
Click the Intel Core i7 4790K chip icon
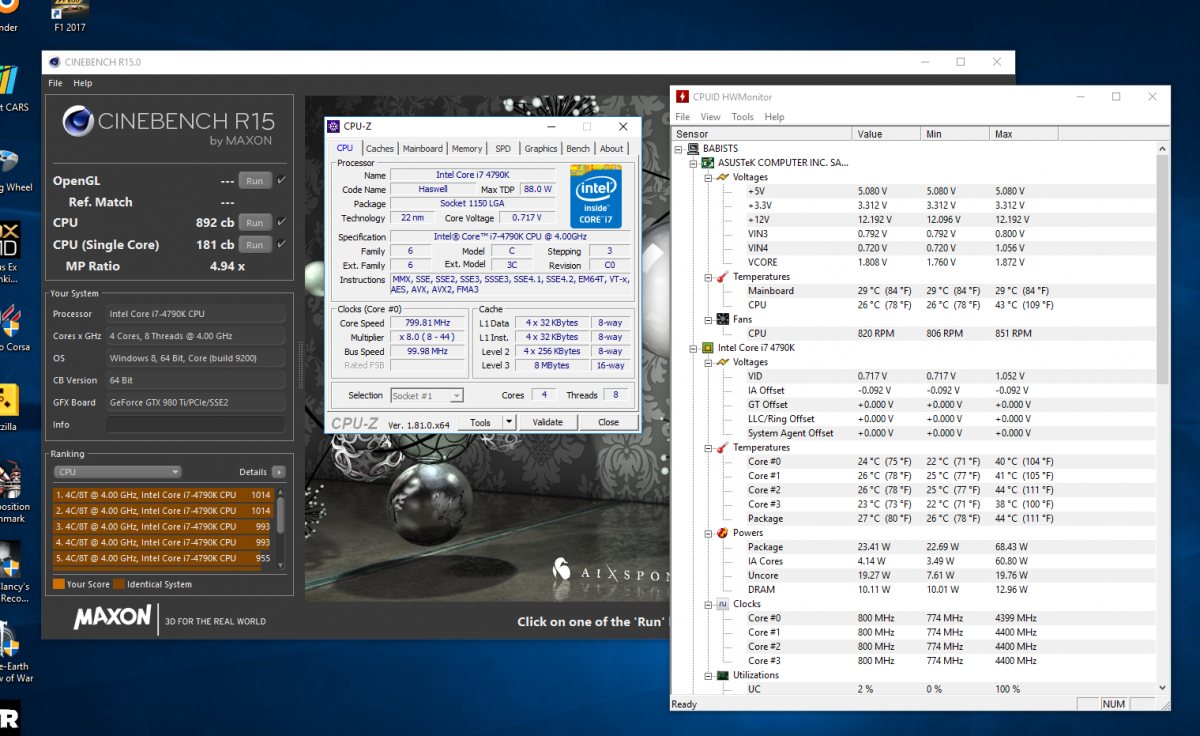click(707, 348)
